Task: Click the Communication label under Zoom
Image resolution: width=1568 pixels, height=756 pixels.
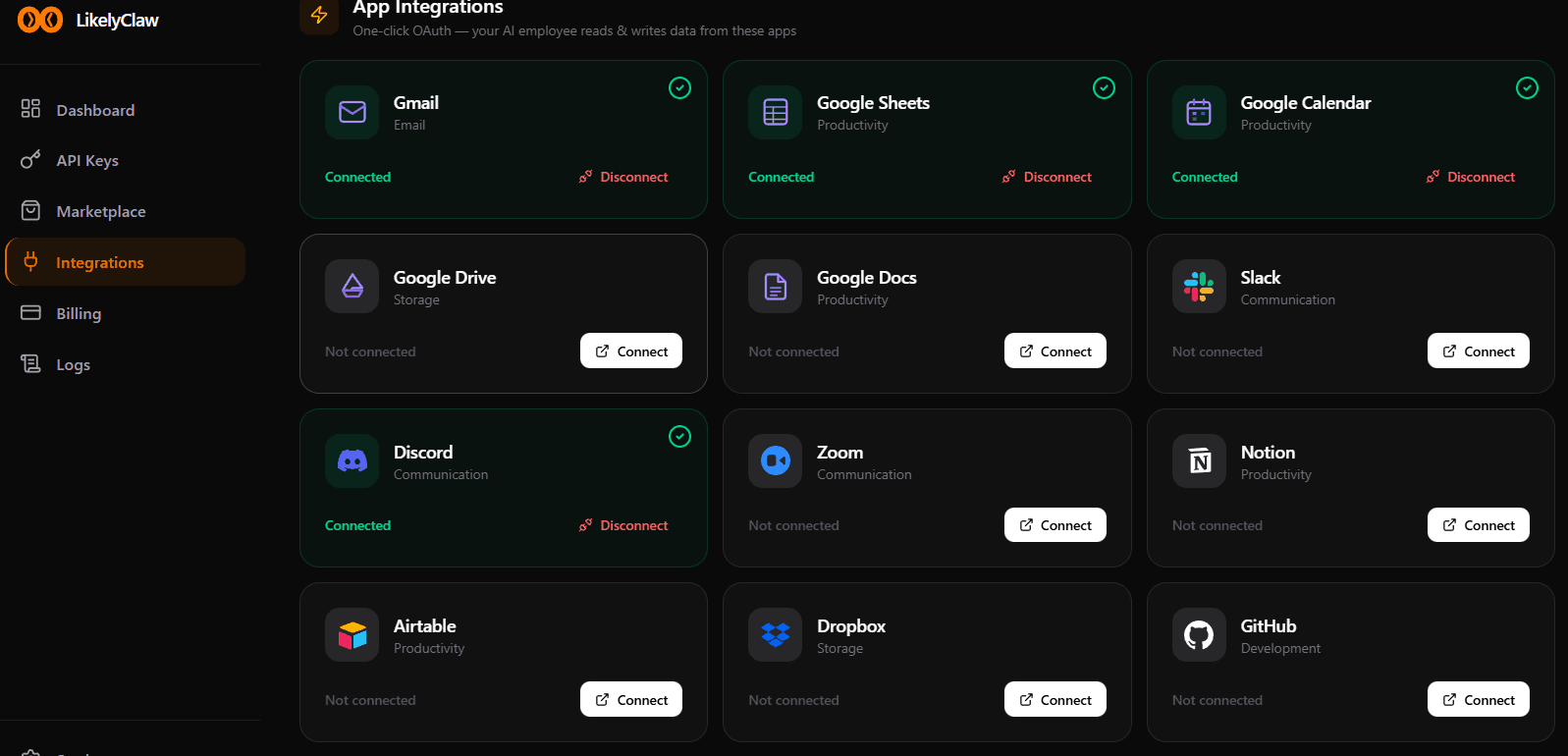Action: (864, 474)
